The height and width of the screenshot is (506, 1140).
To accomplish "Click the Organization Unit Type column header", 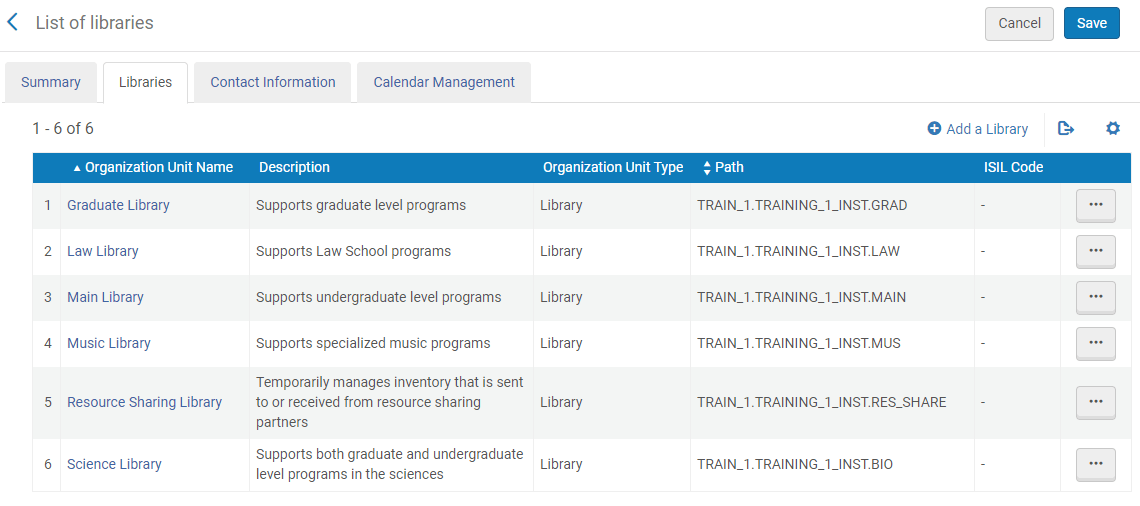I will 613,167.
